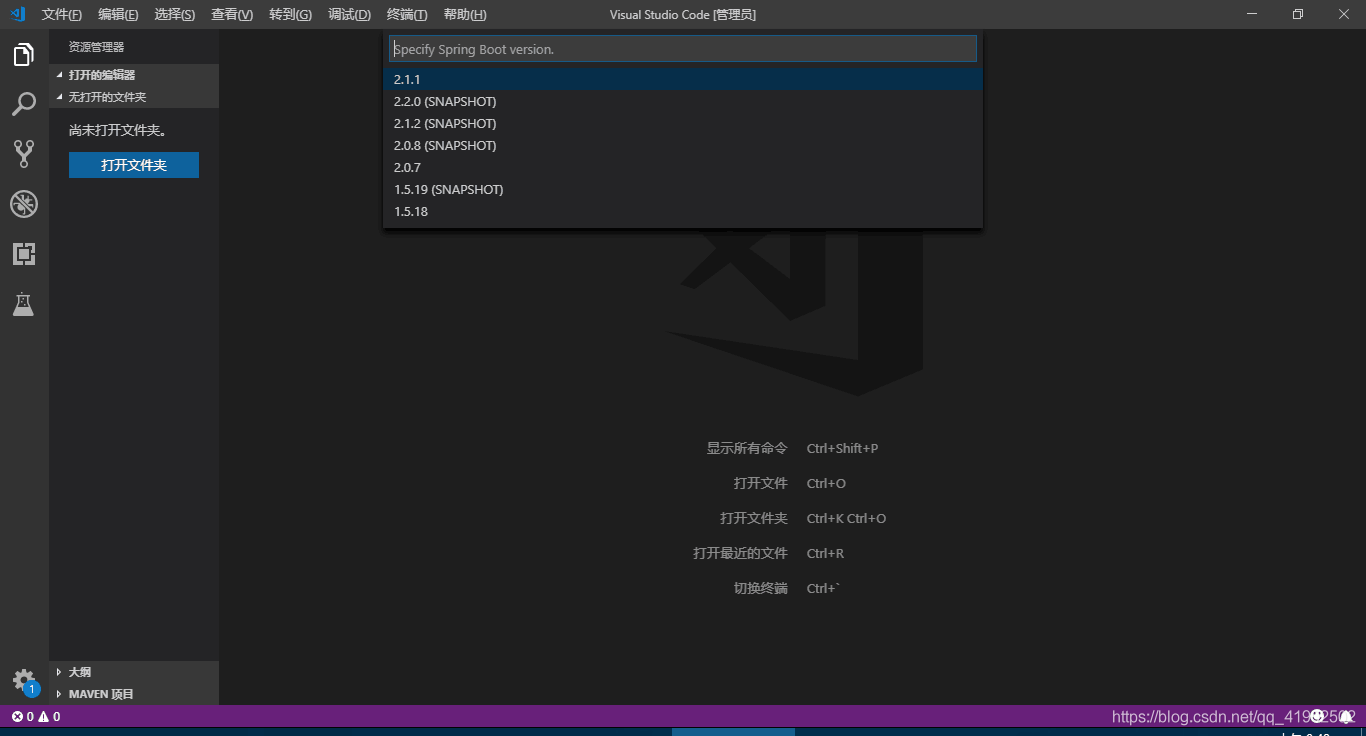This screenshot has height=736, width=1366.
Task: Open the Extensions view icon
Action: pos(24,254)
